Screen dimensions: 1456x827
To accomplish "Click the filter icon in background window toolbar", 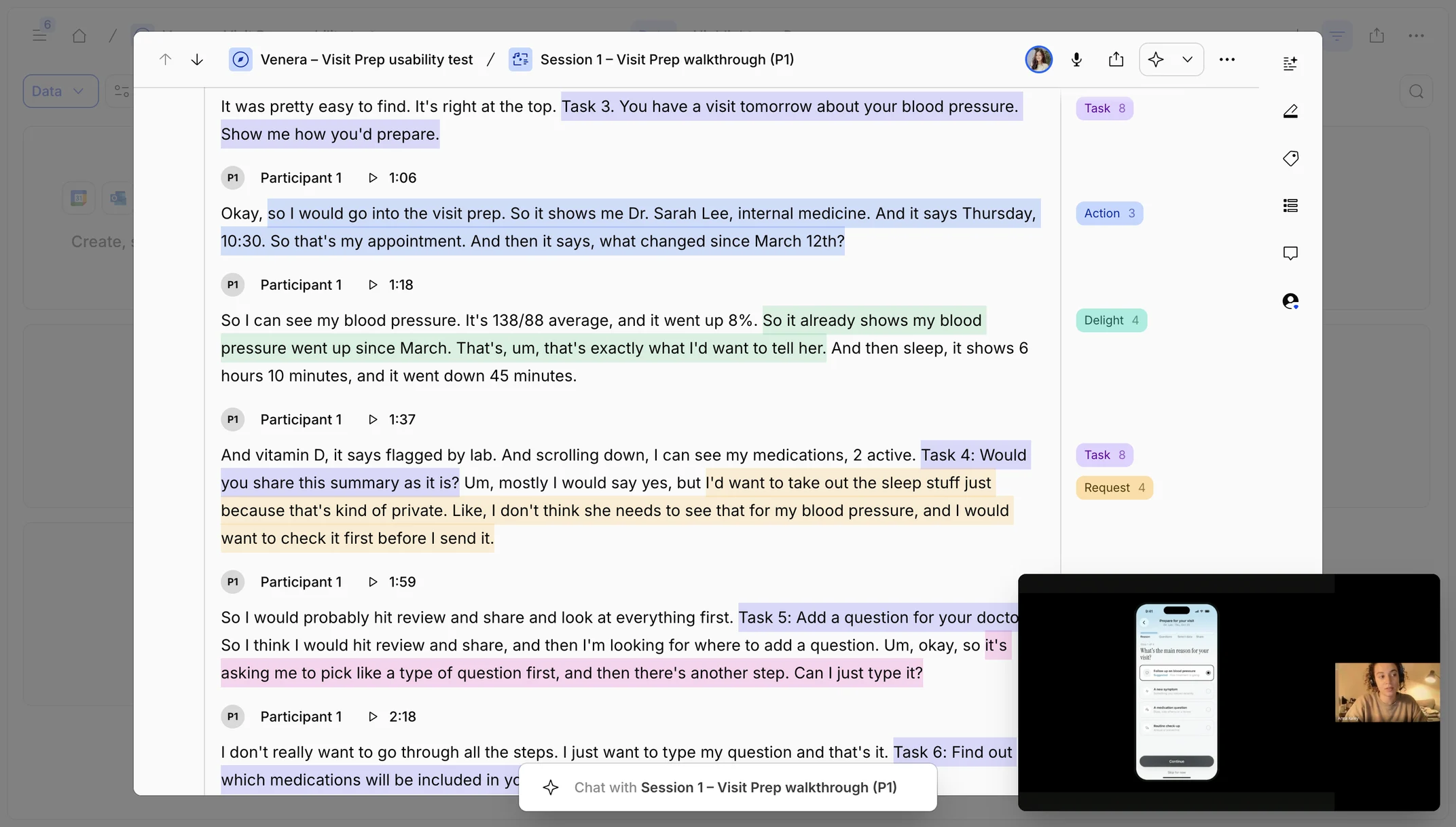I will [x=1336, y=35].
